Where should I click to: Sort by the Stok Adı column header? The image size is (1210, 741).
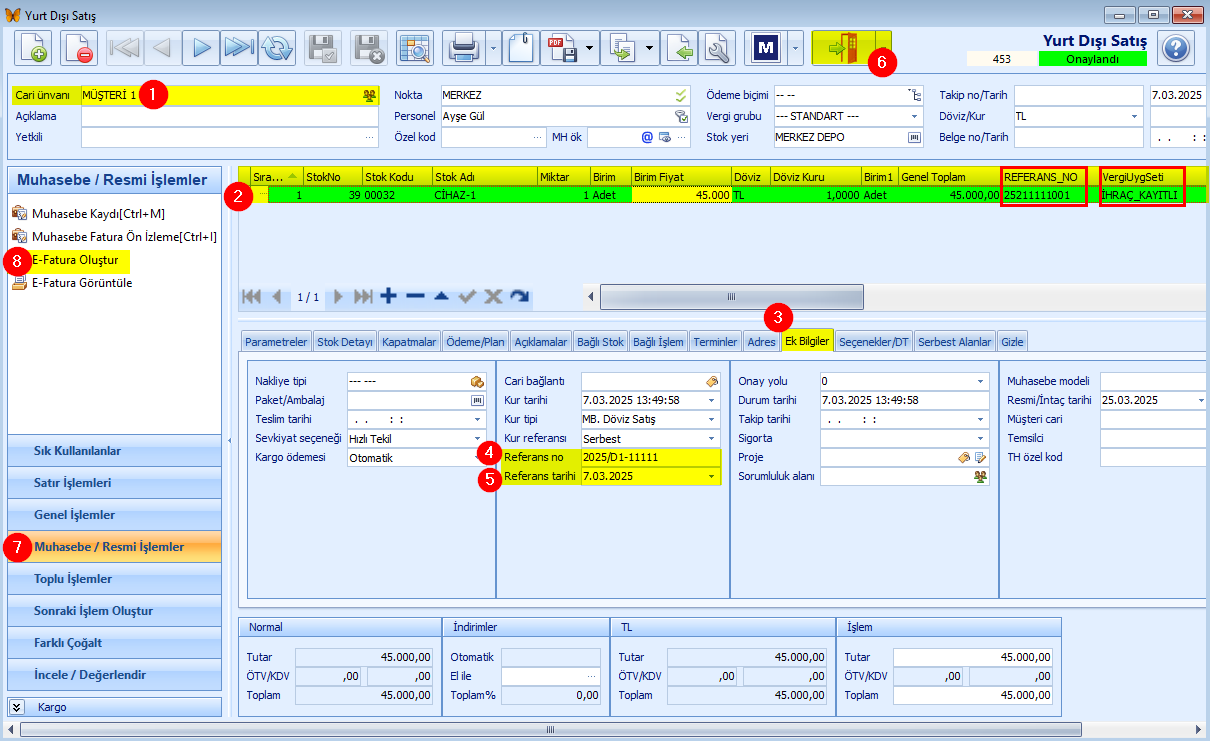484,177
